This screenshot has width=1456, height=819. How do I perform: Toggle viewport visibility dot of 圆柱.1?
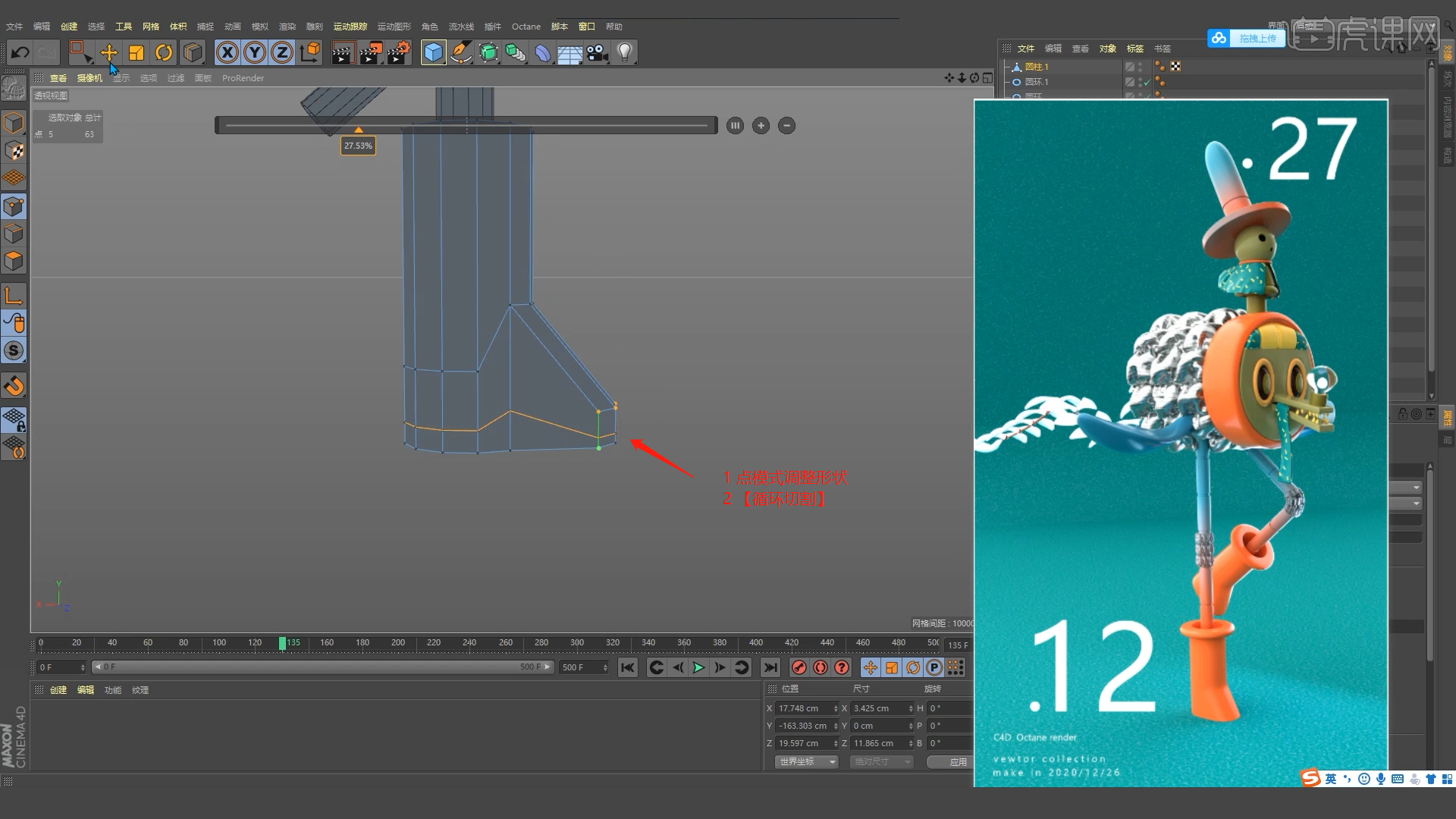pyautogui.click(x=1140, y=64)
